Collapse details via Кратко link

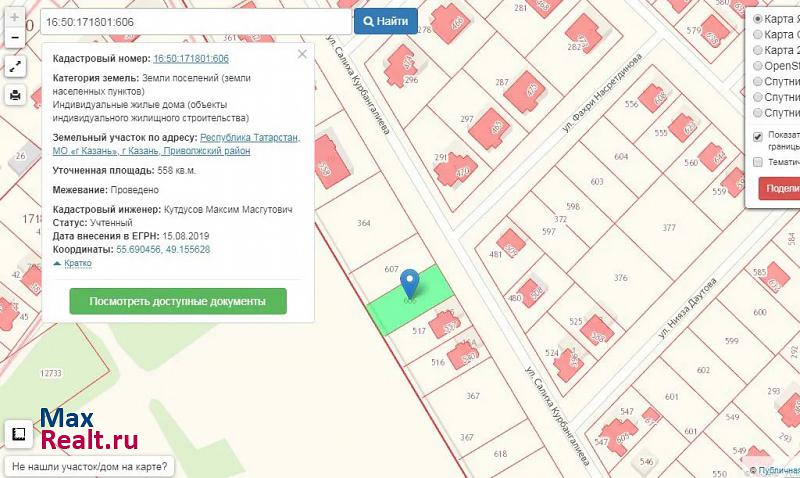click(x=72, y=263)
